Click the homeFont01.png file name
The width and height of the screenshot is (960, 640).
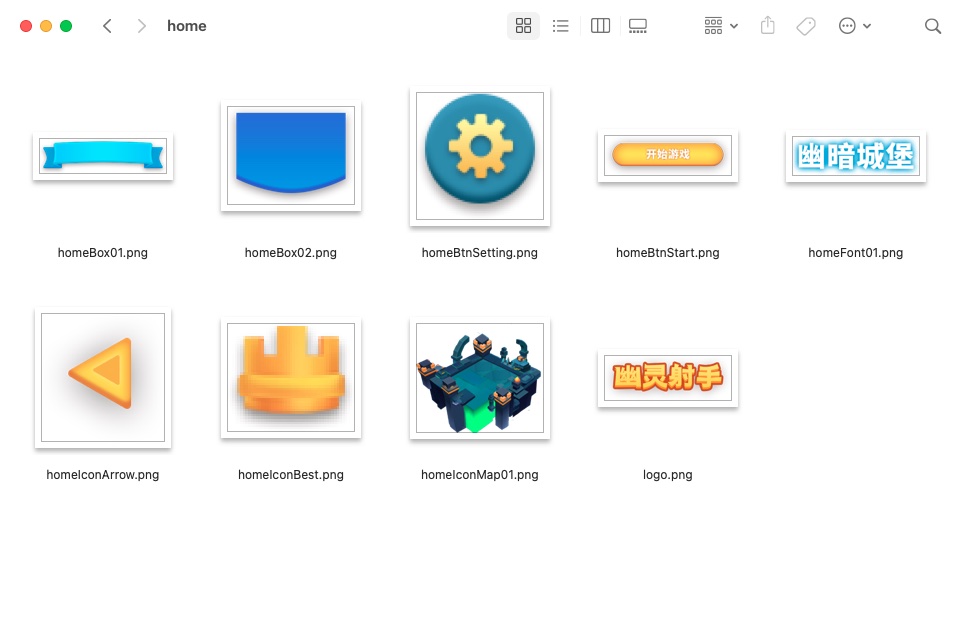pos(856,253)
